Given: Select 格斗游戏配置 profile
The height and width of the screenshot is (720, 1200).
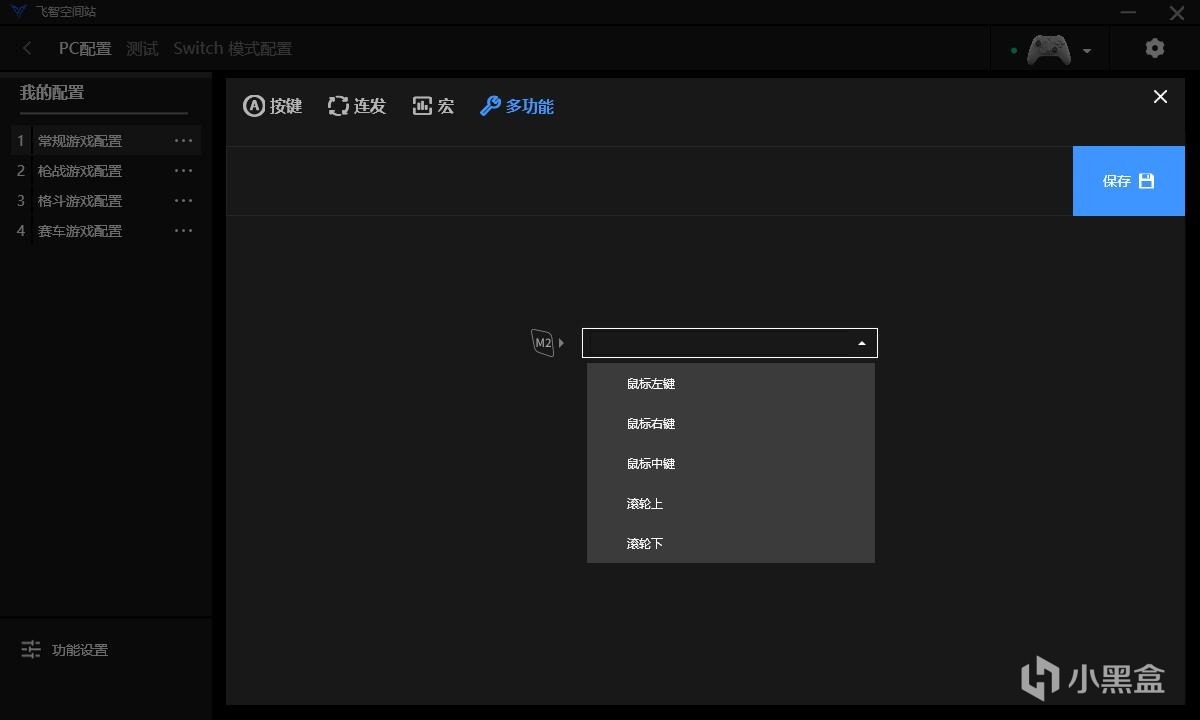Looking at the screenshot, I should click(x=80, y=201).
